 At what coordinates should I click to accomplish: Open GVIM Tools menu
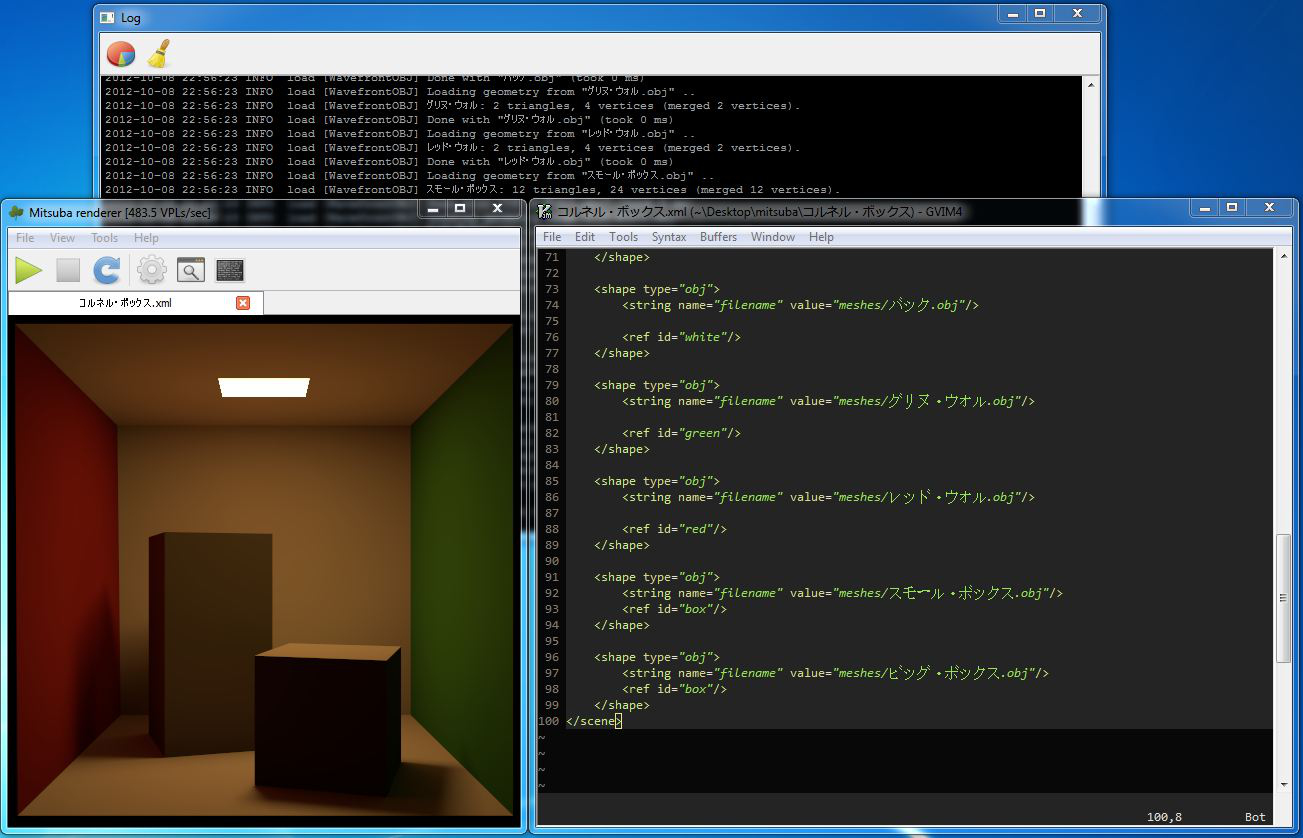pos(623,237)
